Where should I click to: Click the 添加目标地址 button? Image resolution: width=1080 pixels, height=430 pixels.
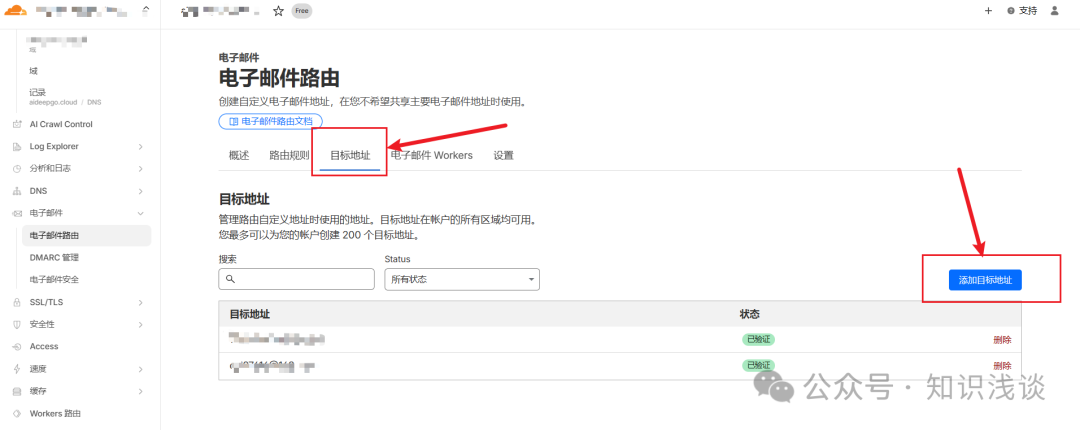985,281
